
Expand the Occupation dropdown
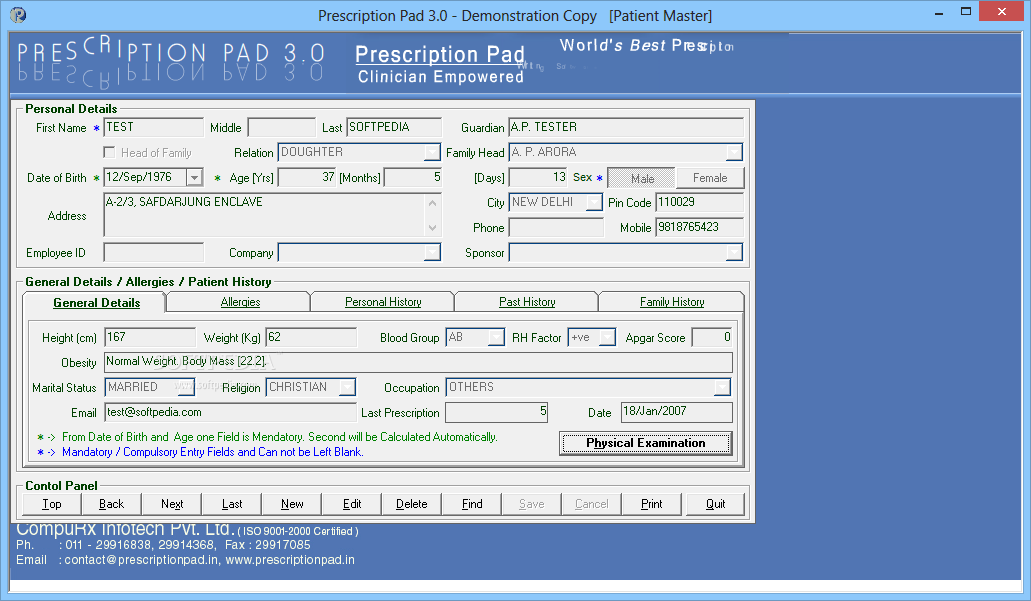722,387
